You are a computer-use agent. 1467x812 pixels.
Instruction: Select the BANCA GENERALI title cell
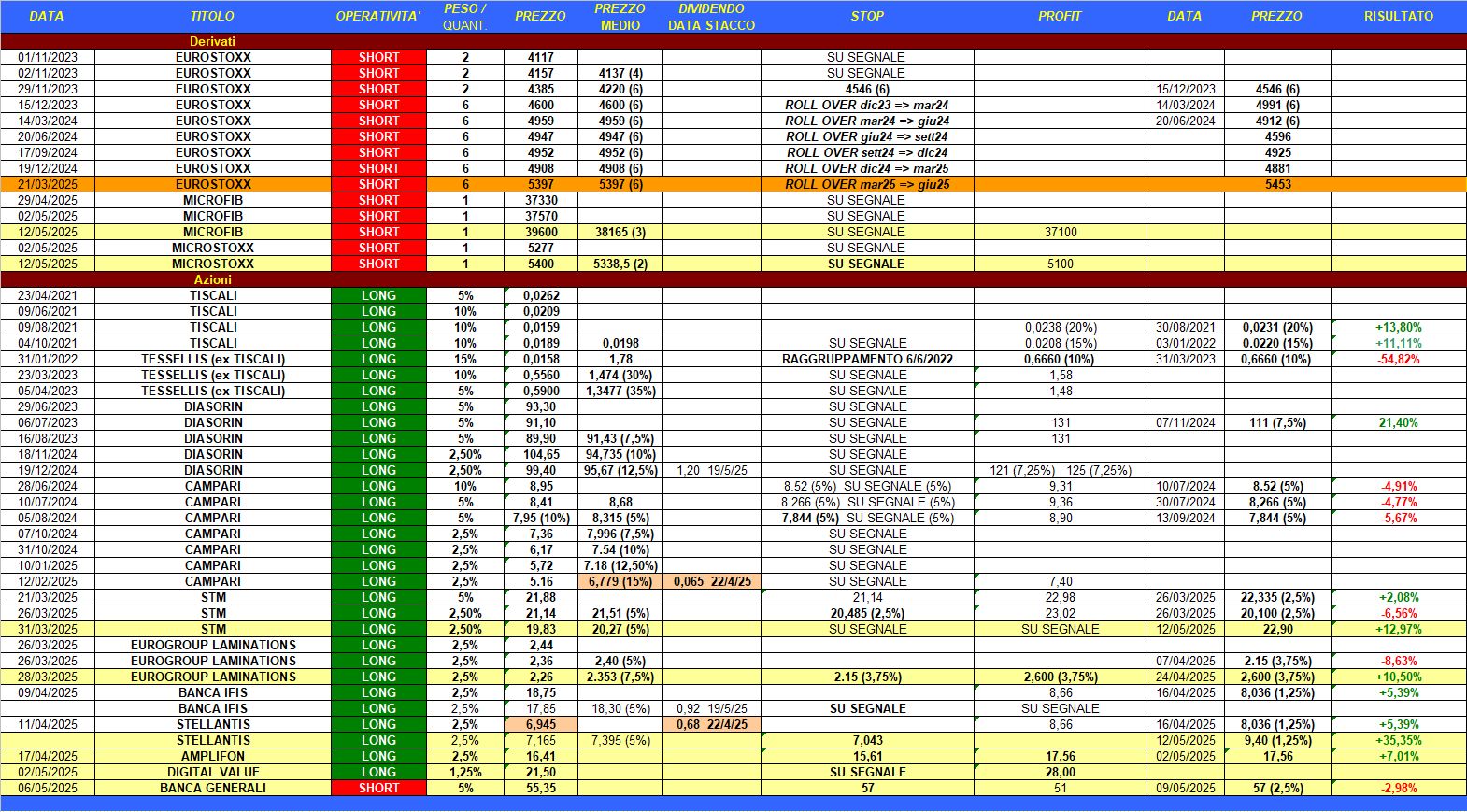point(213,788)
